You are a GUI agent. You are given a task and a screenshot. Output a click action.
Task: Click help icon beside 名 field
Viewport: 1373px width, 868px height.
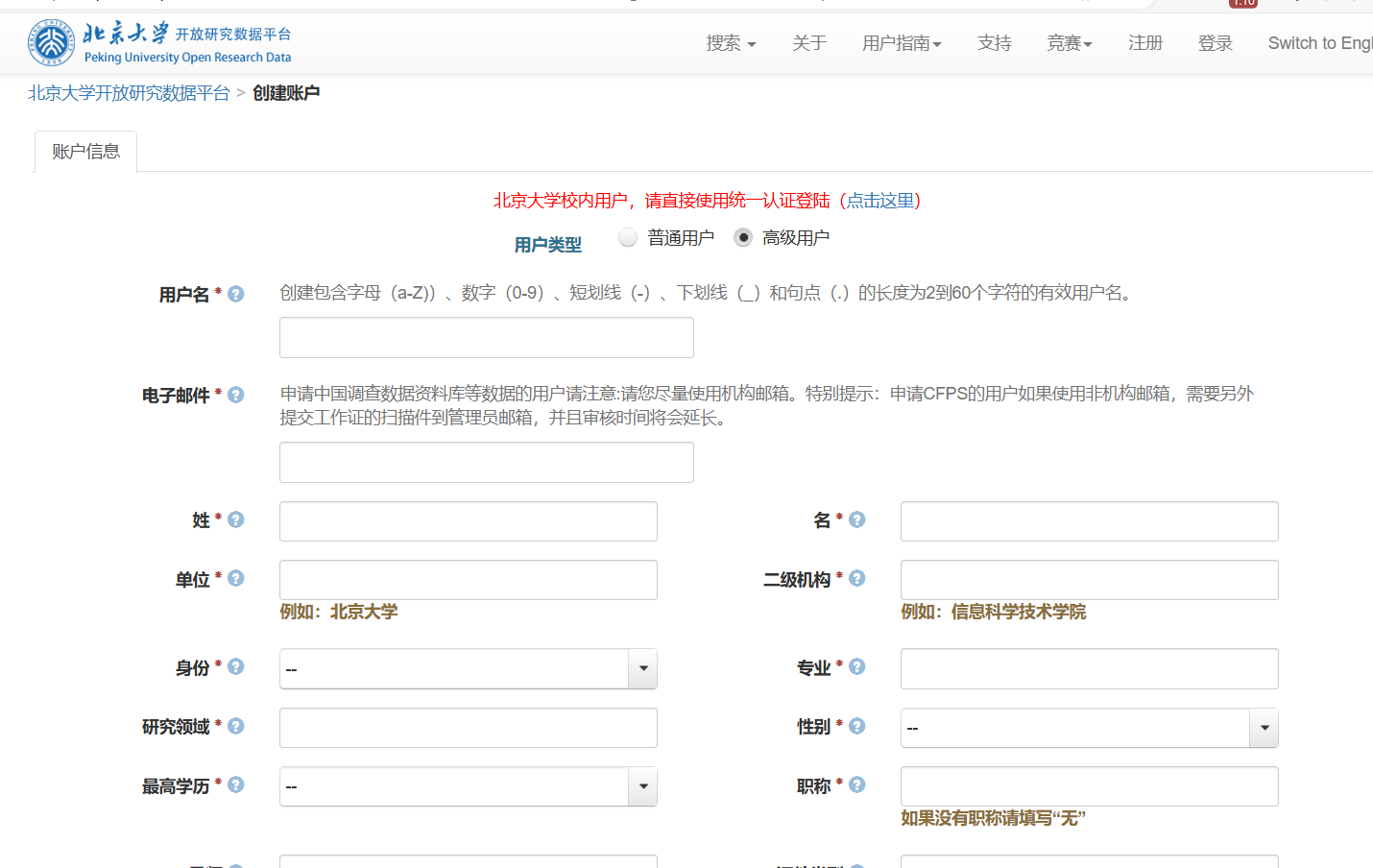(x=856, y=519)
